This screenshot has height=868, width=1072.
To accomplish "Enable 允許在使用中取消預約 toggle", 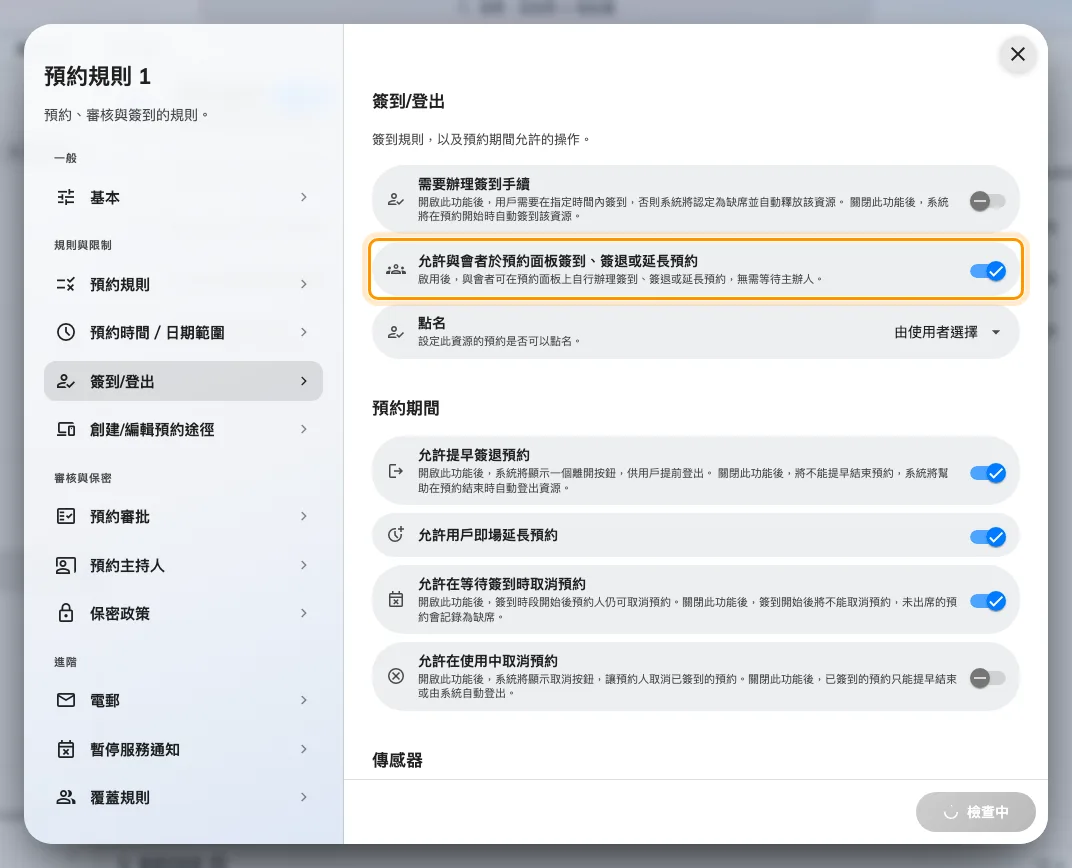I will click(x=988, y=678).
